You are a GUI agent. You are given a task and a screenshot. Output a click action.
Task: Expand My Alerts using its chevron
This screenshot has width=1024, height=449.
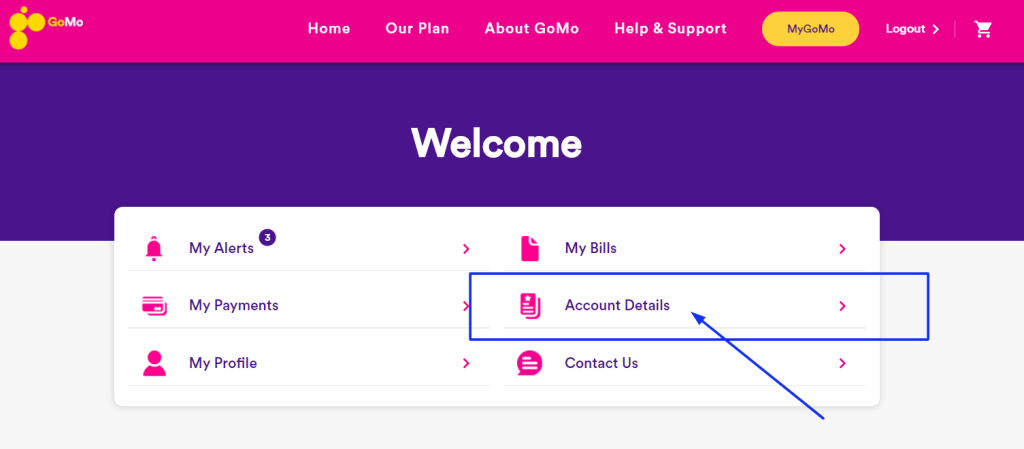tap(466, 249)
